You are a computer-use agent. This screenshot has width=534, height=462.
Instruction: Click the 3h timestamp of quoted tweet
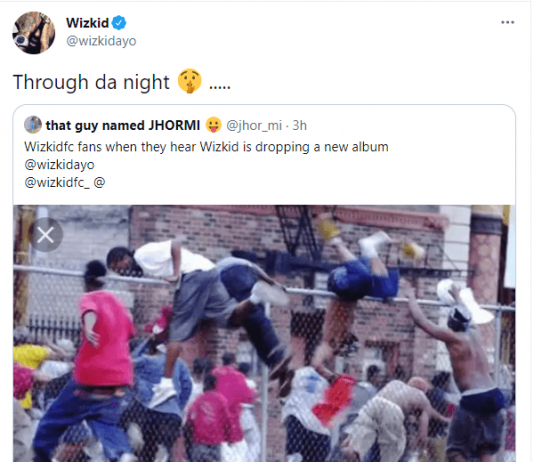point(300,125)
